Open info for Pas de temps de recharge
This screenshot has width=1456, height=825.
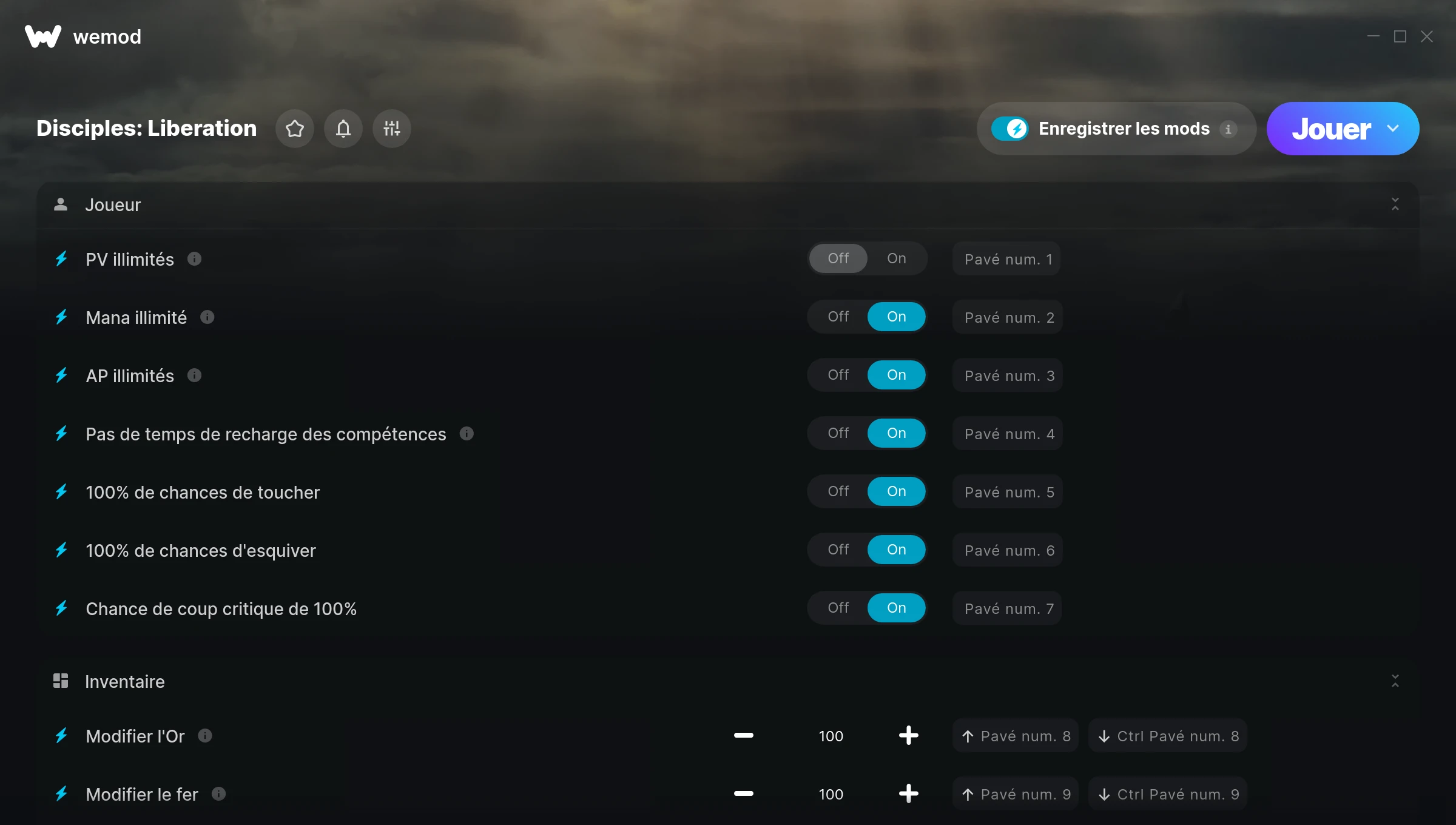[467, 434]
